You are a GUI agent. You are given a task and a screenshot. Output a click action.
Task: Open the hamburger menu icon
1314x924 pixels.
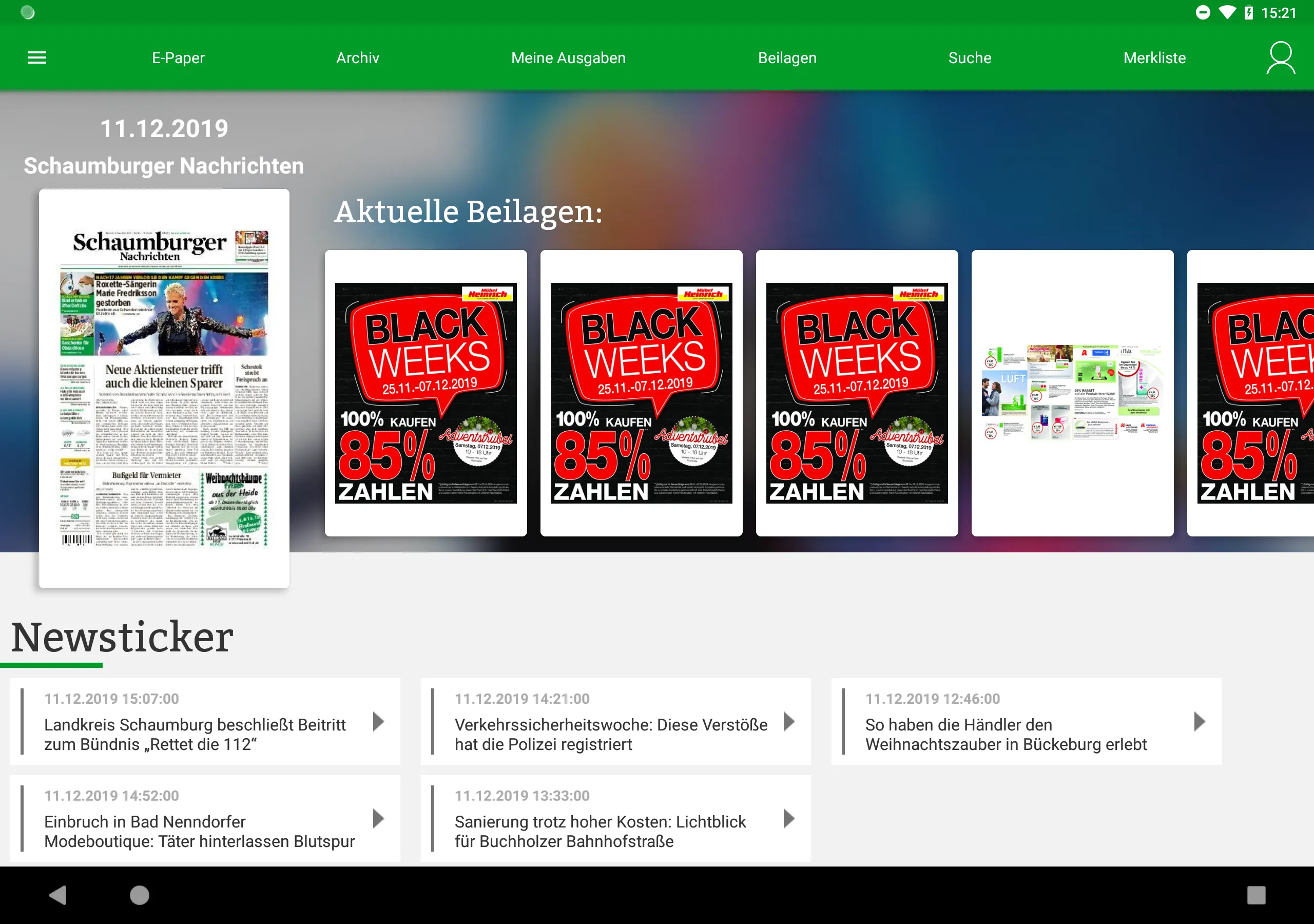coord(36,57)
